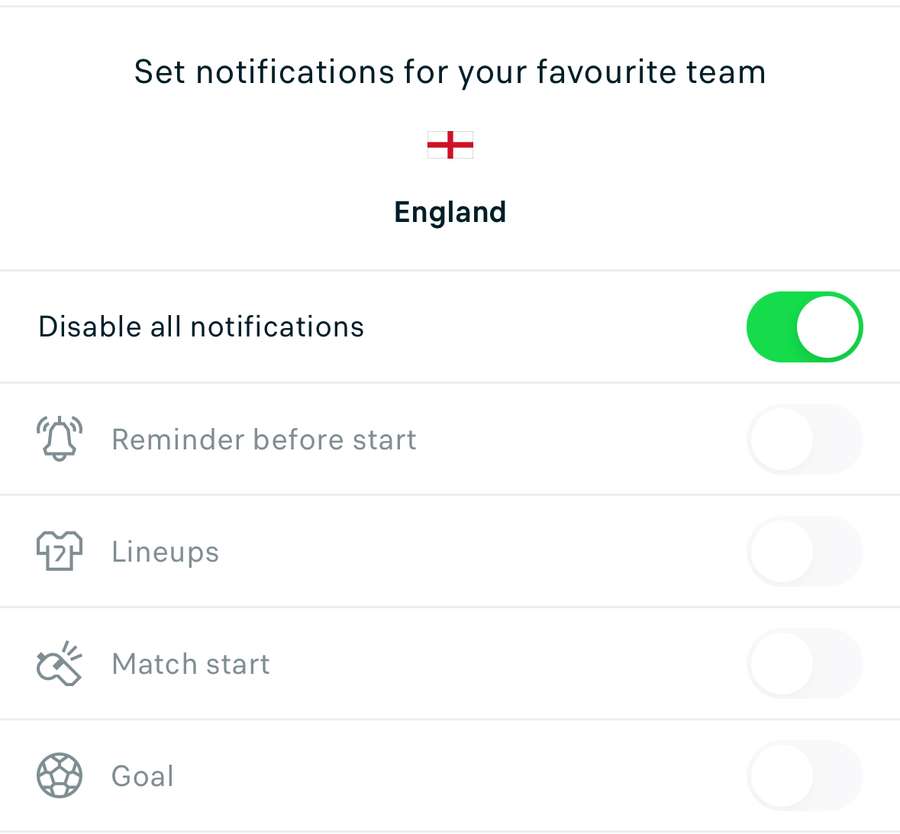Click the Disable all notifications label

[201, 327]
